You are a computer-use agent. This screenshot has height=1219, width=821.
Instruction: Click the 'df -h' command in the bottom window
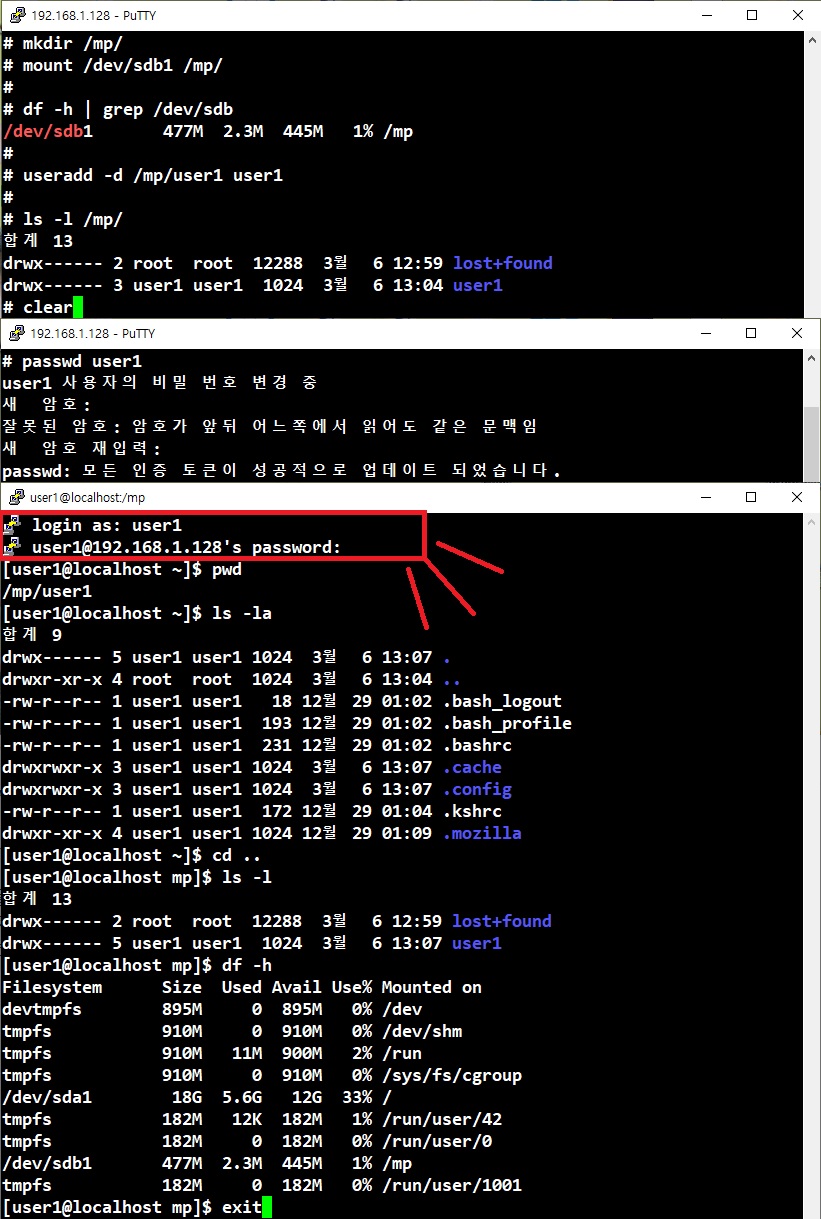[x=247, y=966]
